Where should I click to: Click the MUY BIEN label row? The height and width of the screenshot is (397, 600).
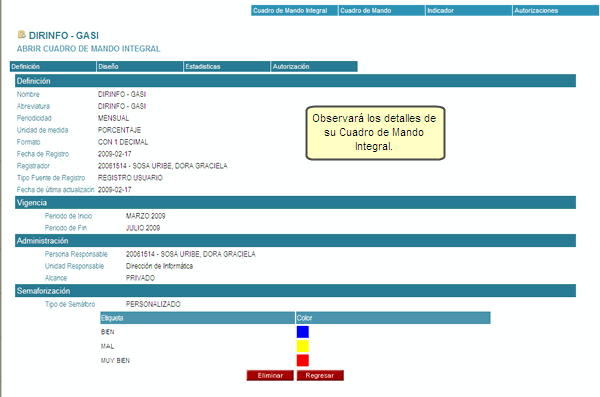pyautogui.click(x=115, y=361)
